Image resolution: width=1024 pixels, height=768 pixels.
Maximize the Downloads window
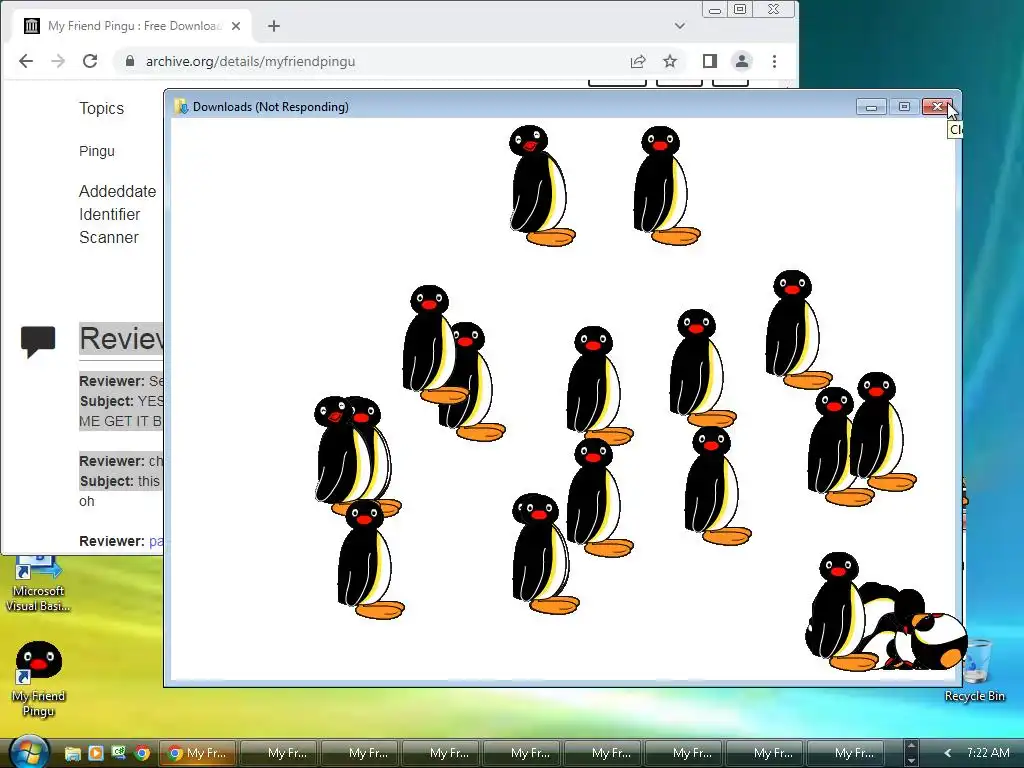coord(904,106)
